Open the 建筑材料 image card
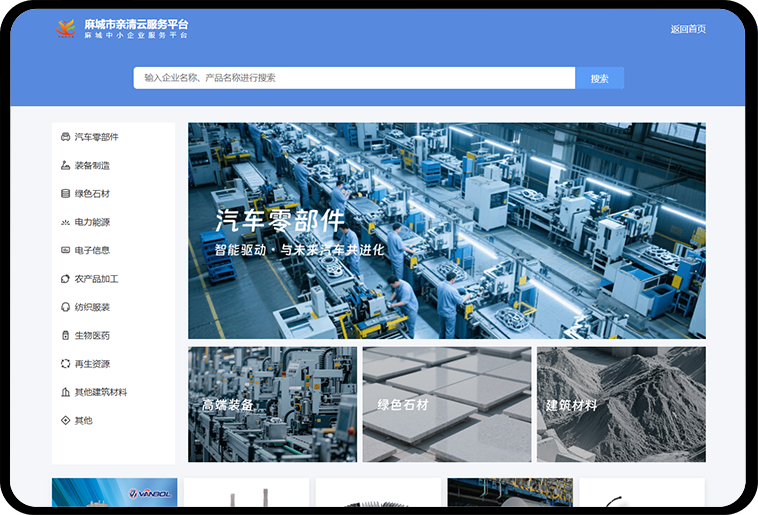The image size is (758, 515). tap(620, 405)
